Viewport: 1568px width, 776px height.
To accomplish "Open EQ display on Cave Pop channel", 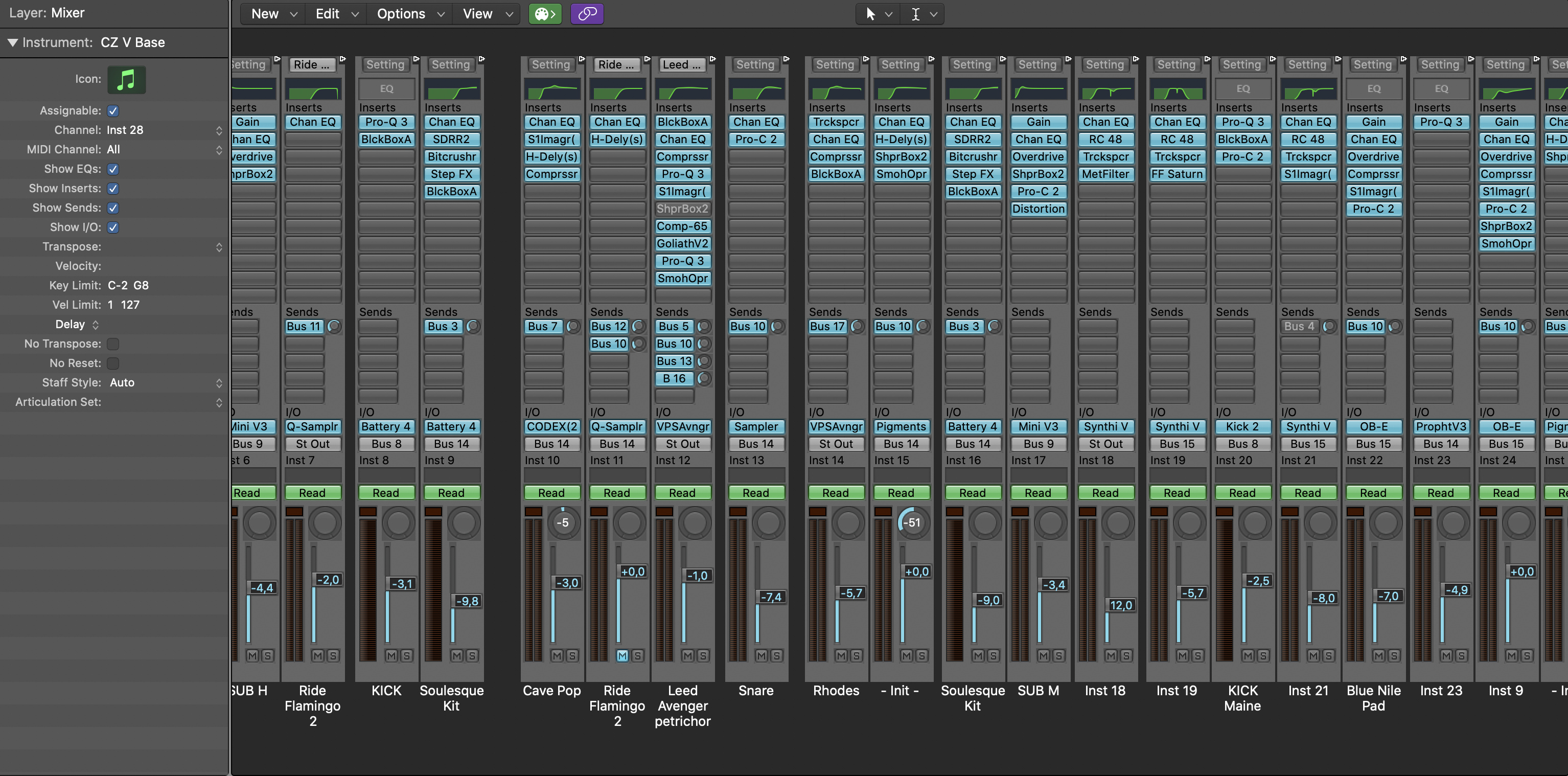I will click(551, 89).
